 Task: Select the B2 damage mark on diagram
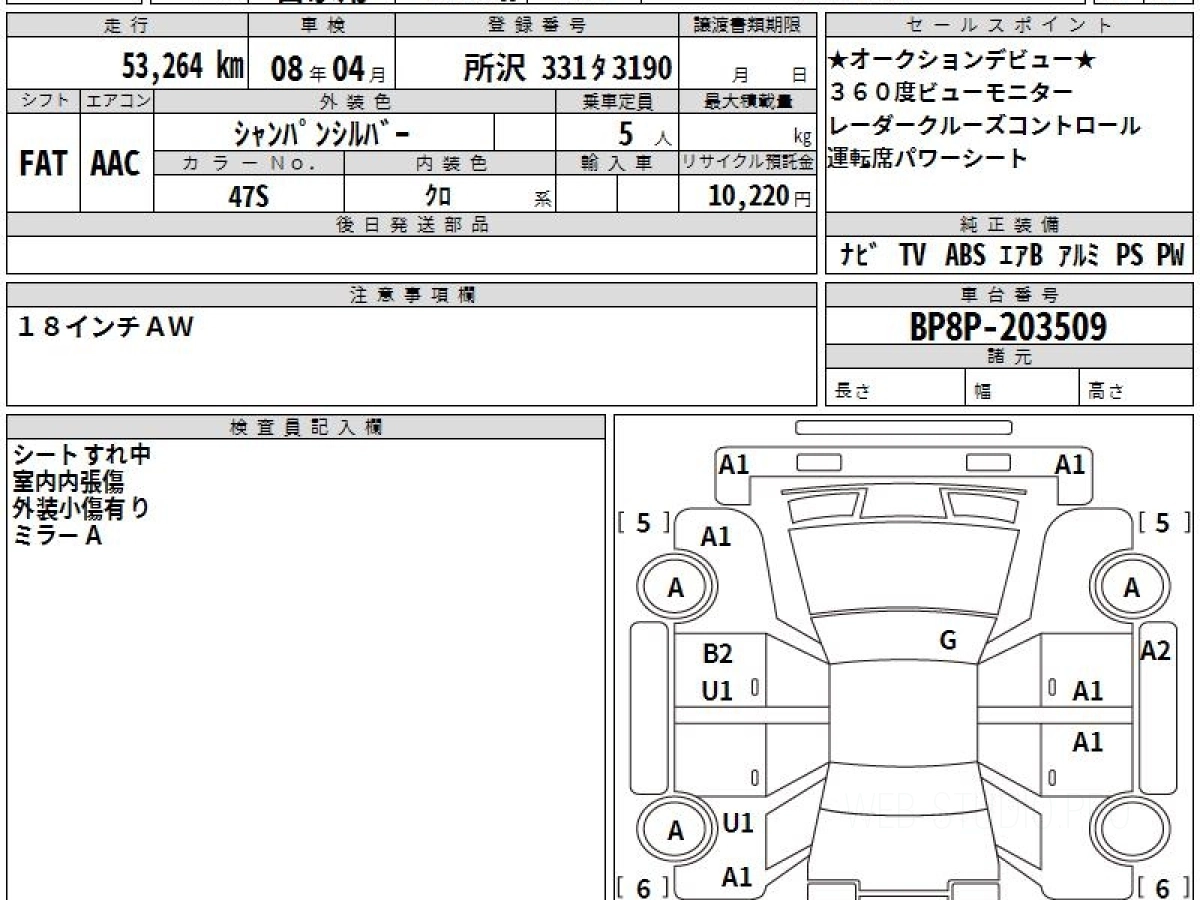click(717, 654)
